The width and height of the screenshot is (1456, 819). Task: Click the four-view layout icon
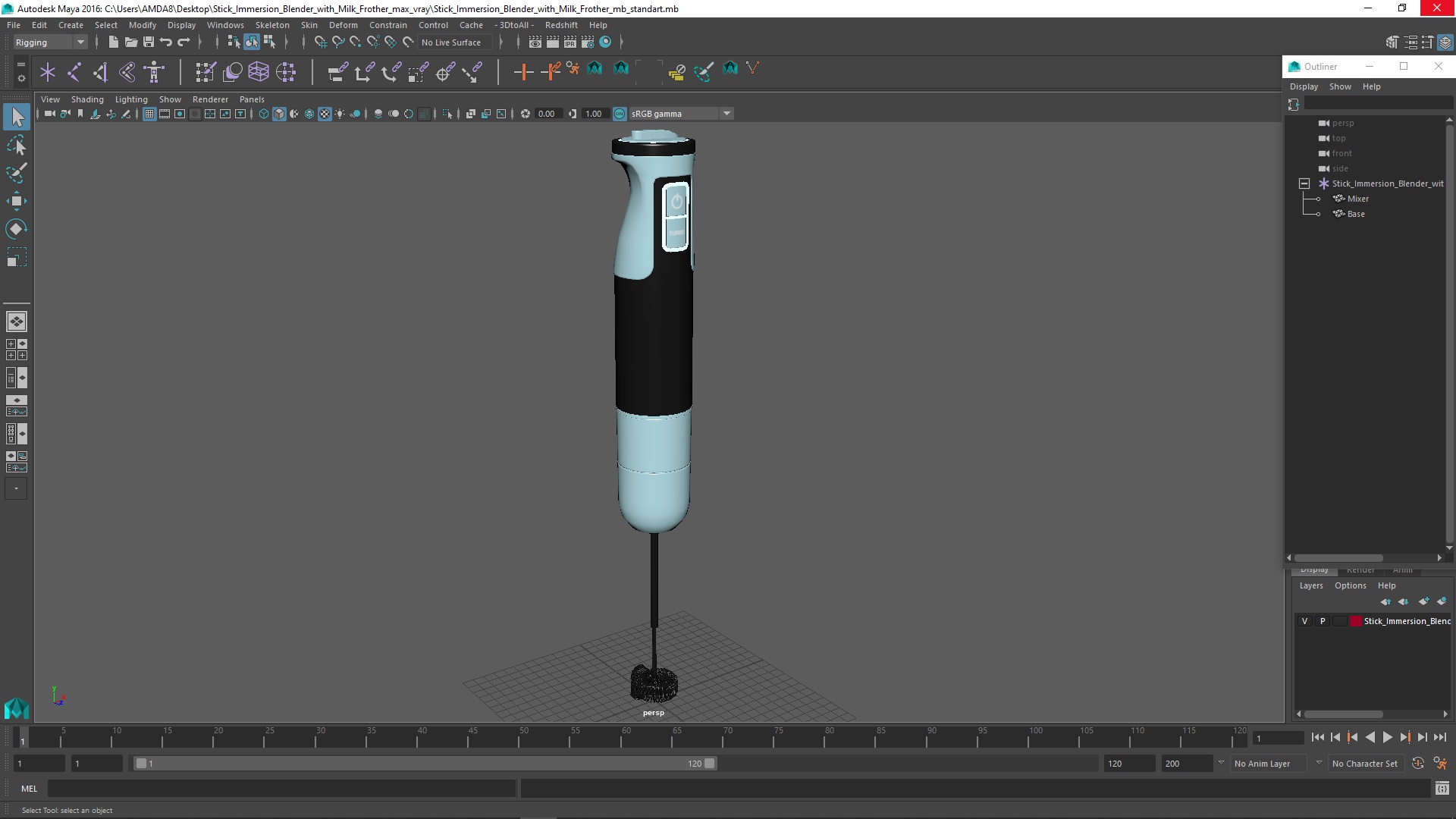[x=17, y=350]
